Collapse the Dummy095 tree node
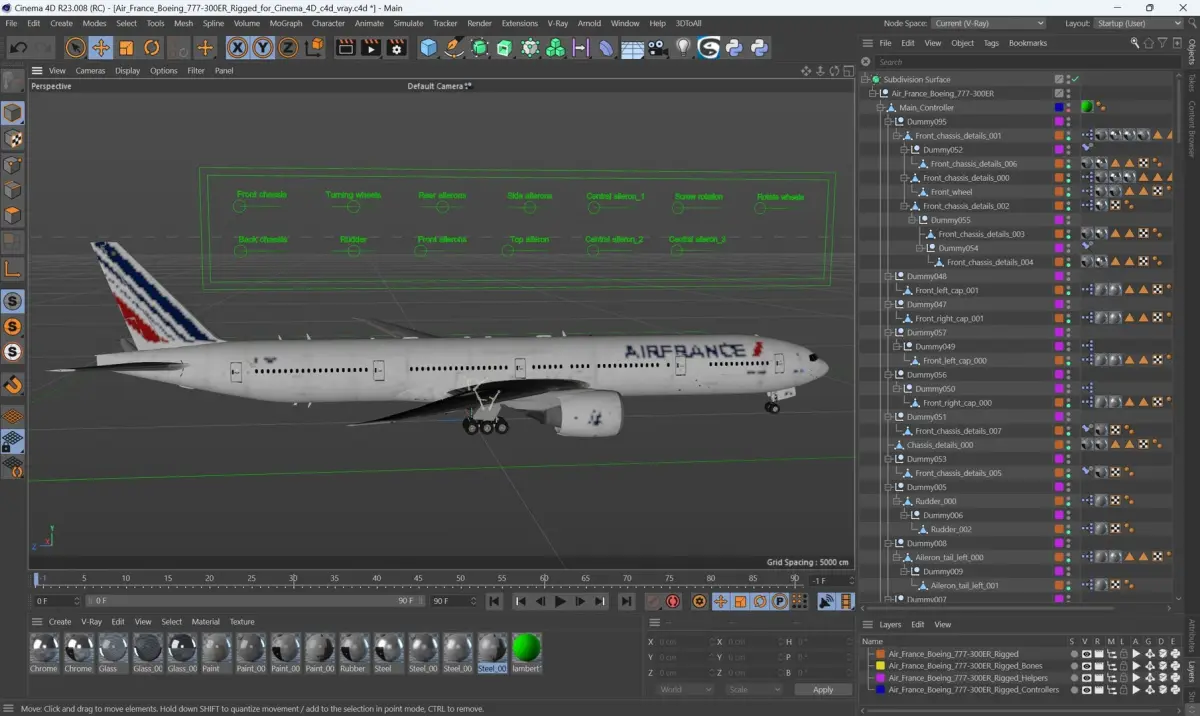 click(888, 121)
